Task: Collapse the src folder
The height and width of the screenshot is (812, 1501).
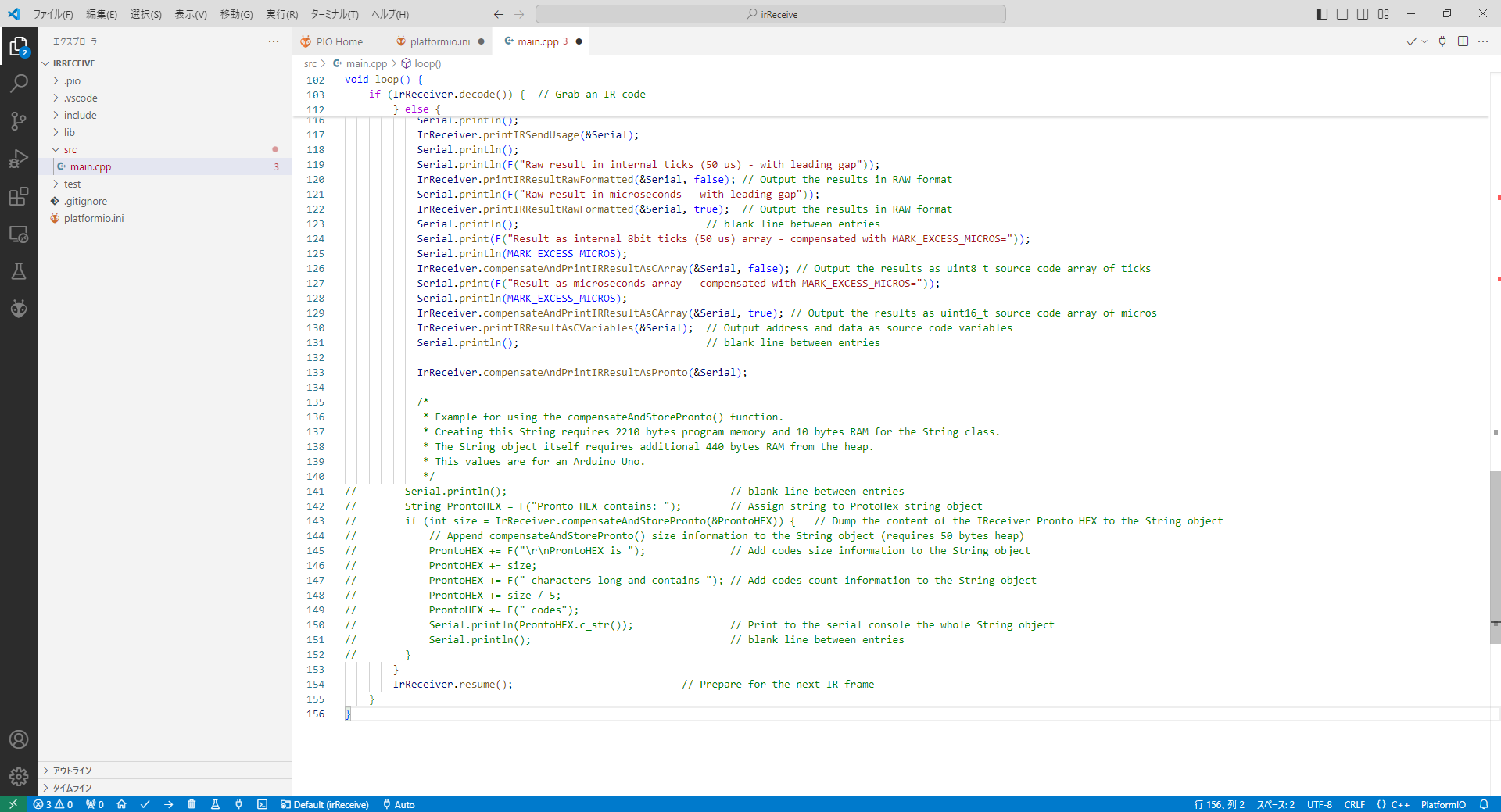Action: coord(70,149)
